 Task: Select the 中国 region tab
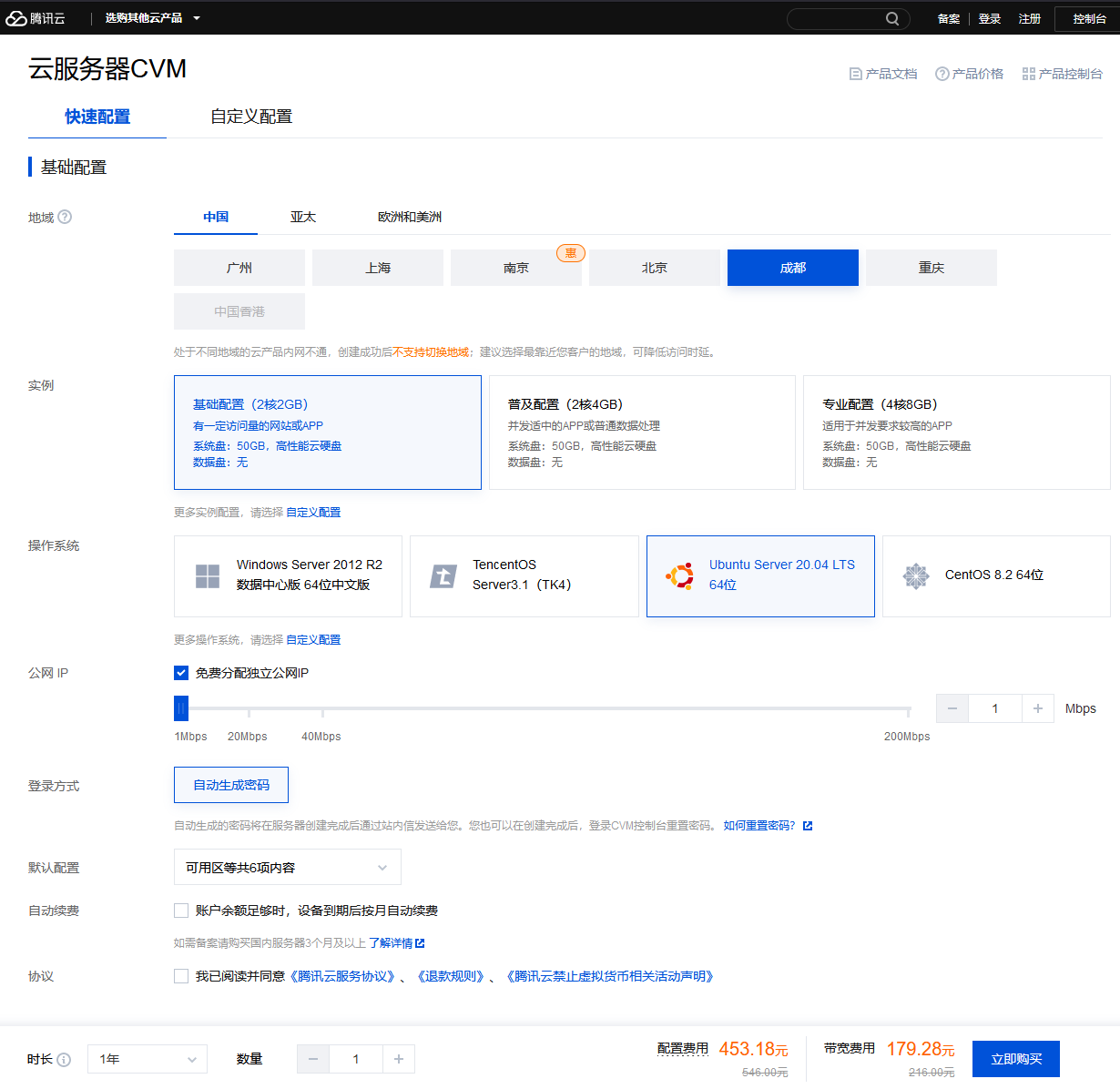click(x=216, y=217)
